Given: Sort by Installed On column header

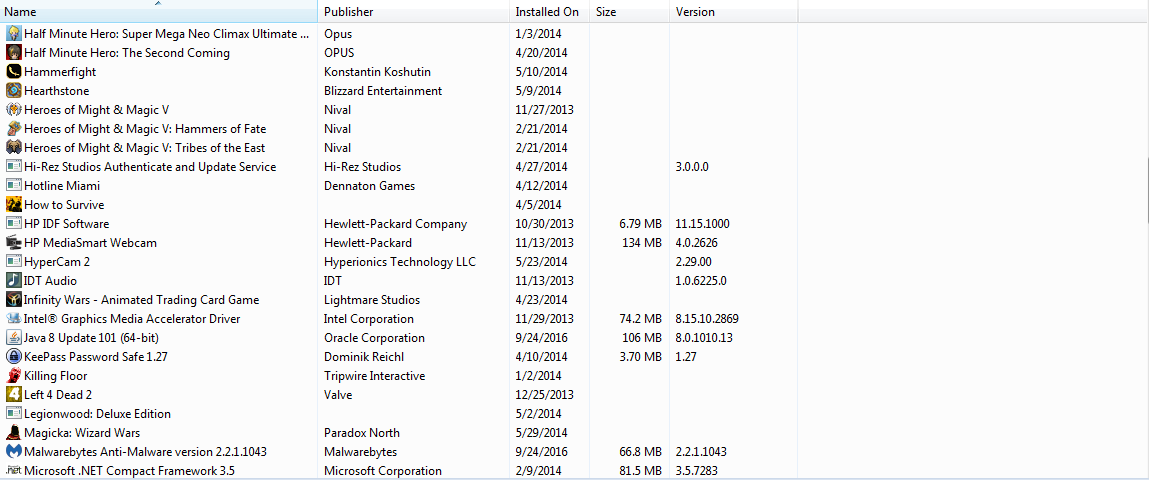Looking at the screenshot, I should tap(550, 12).
